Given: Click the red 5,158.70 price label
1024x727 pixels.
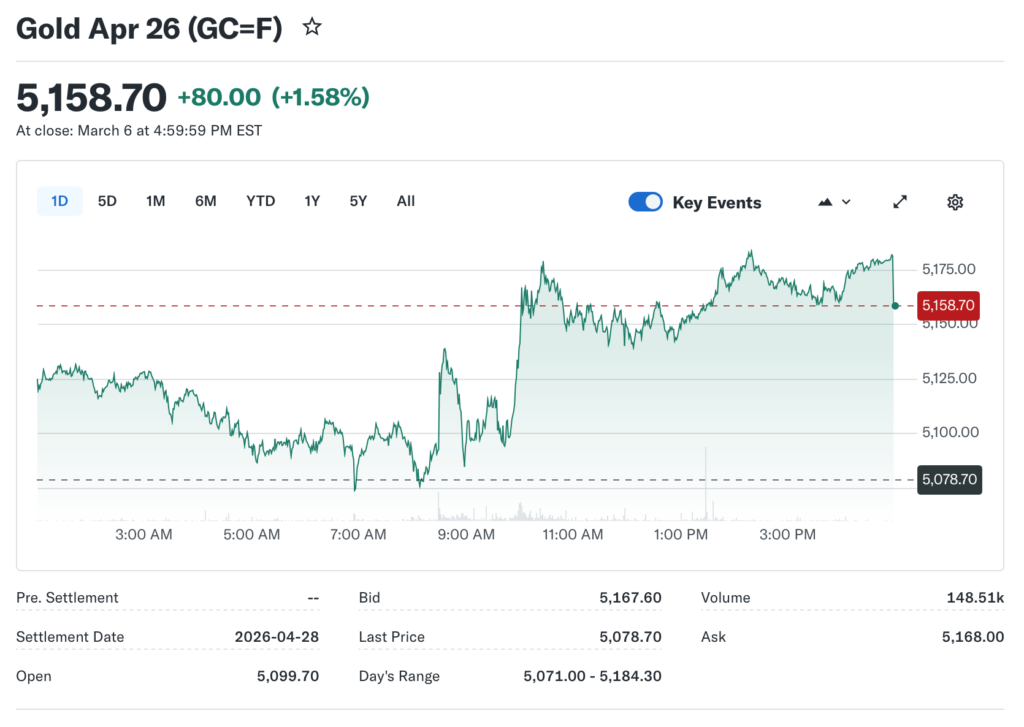Looking at the screenshot, I should point(947,305).
